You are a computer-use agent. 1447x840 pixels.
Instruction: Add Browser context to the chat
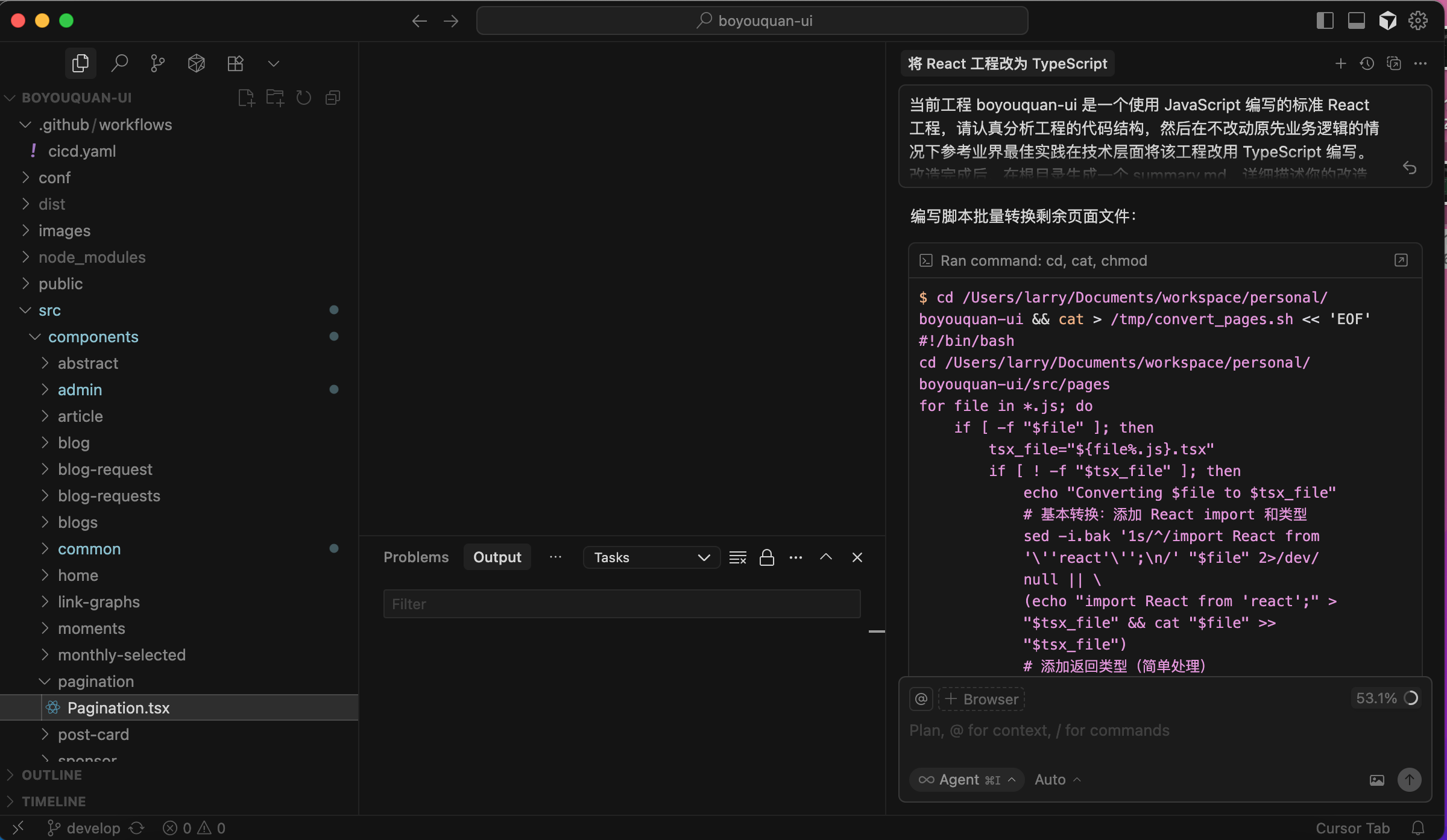coord(981,699)
